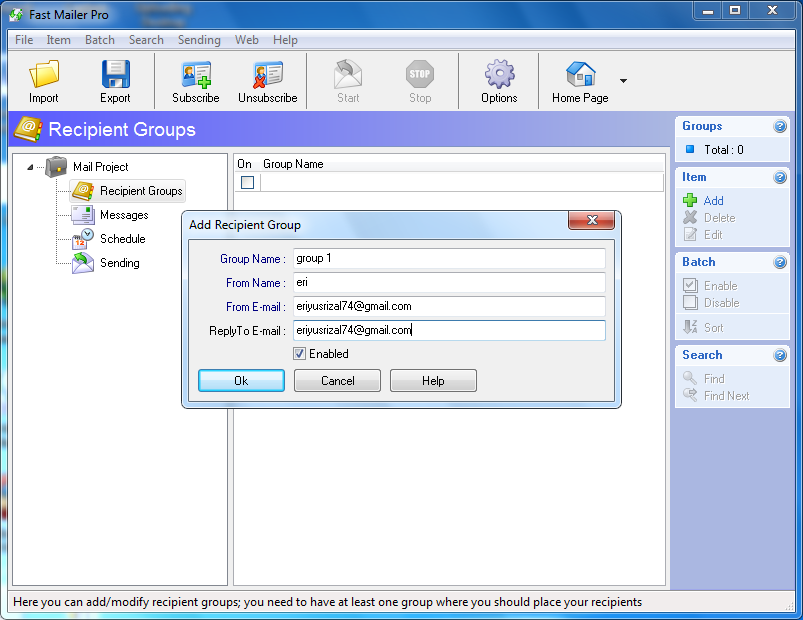Click the Unsubscribe toolbar icon
Screen dimensions: 803x620
coord(267,75)
